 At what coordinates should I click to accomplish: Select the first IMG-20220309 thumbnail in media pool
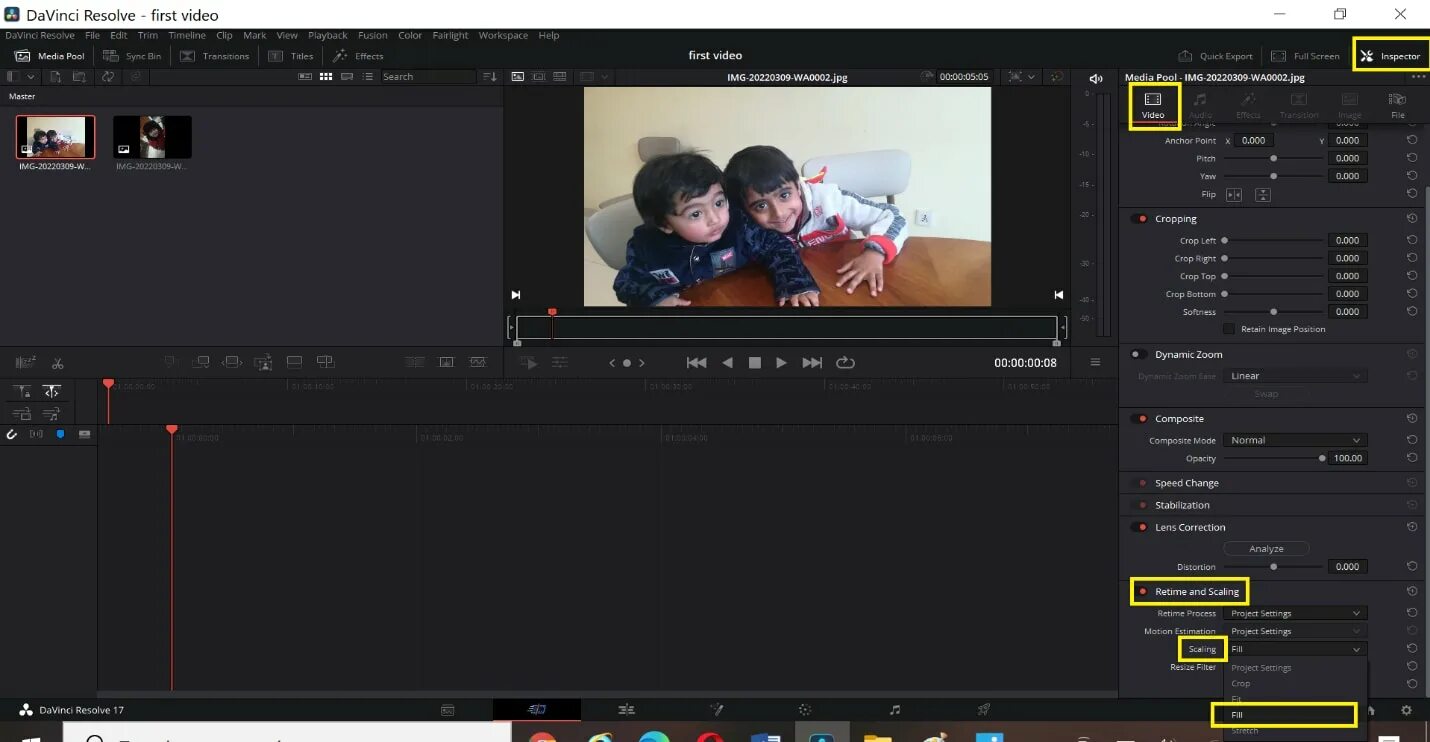[x=55, y=137]
